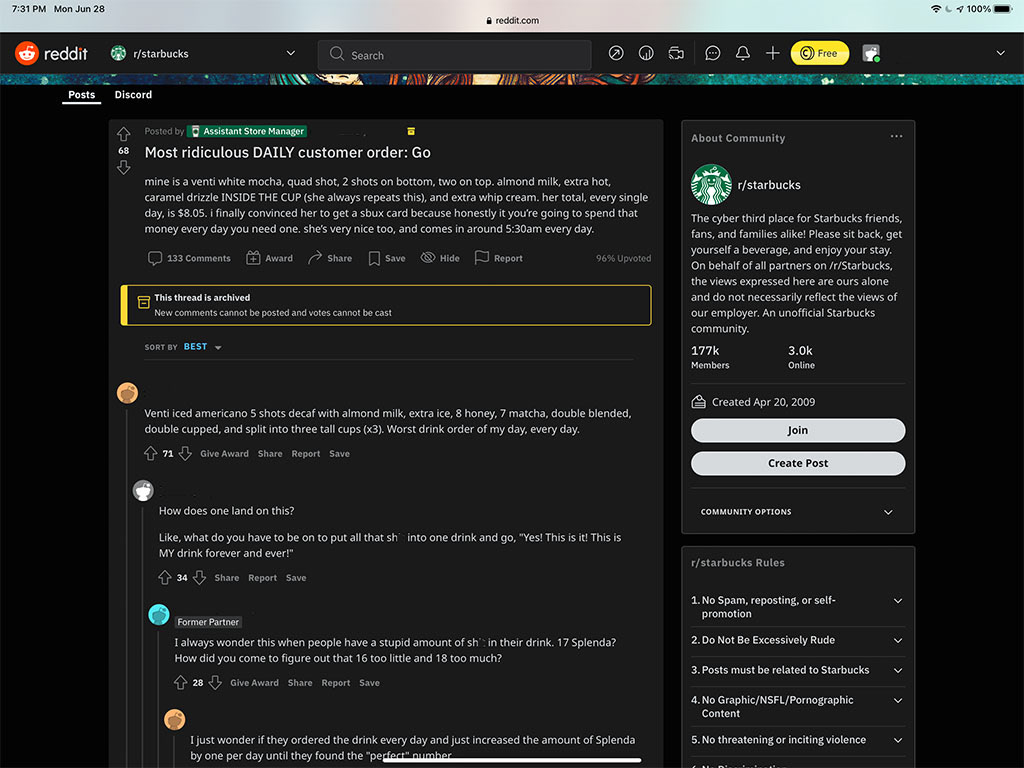Report the 28-point comment
Image resolution: width=1024 pixels, height=768 pixels.
click(x=336, y=683)
